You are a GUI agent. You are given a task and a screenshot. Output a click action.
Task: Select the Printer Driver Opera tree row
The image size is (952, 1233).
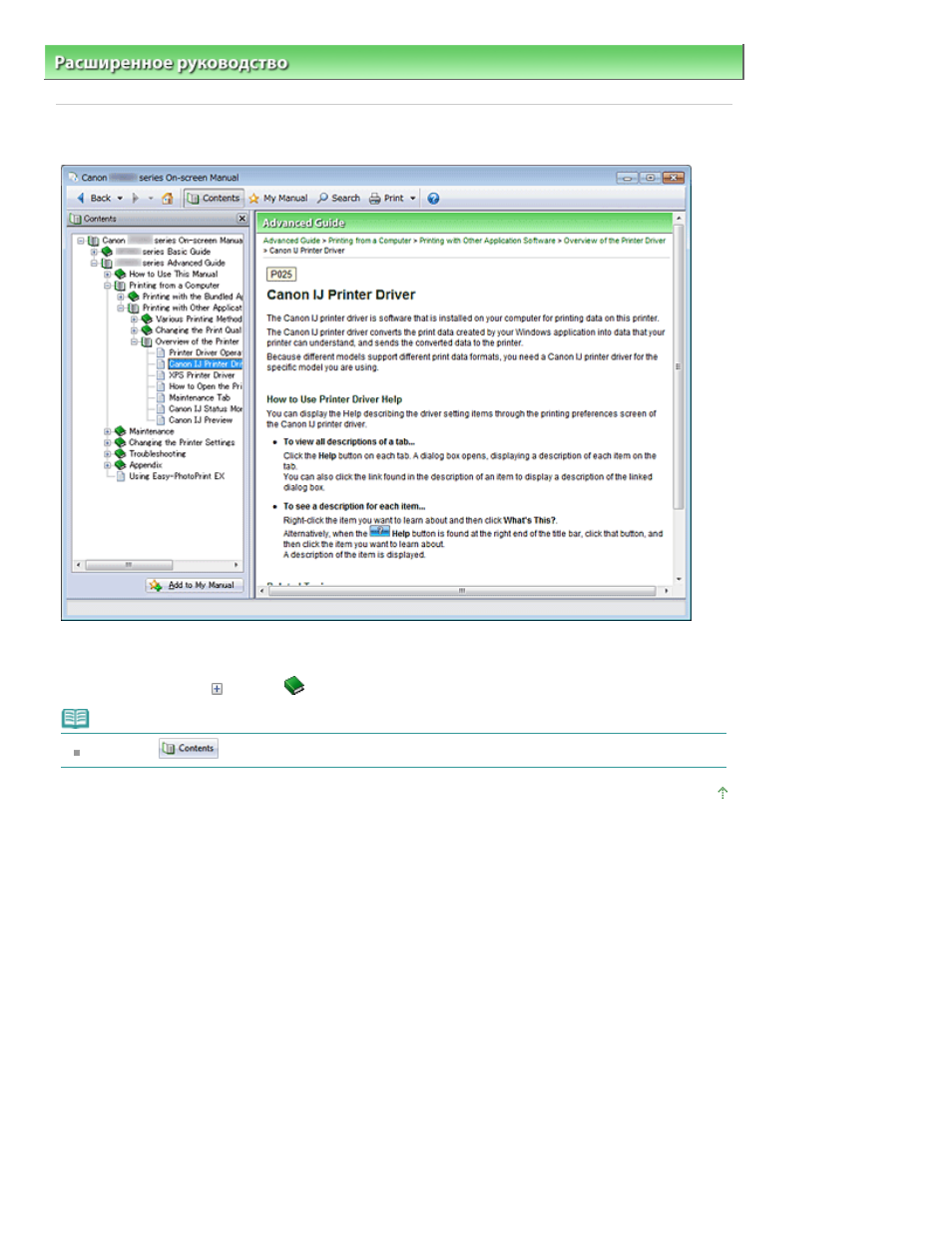point(205,352)
